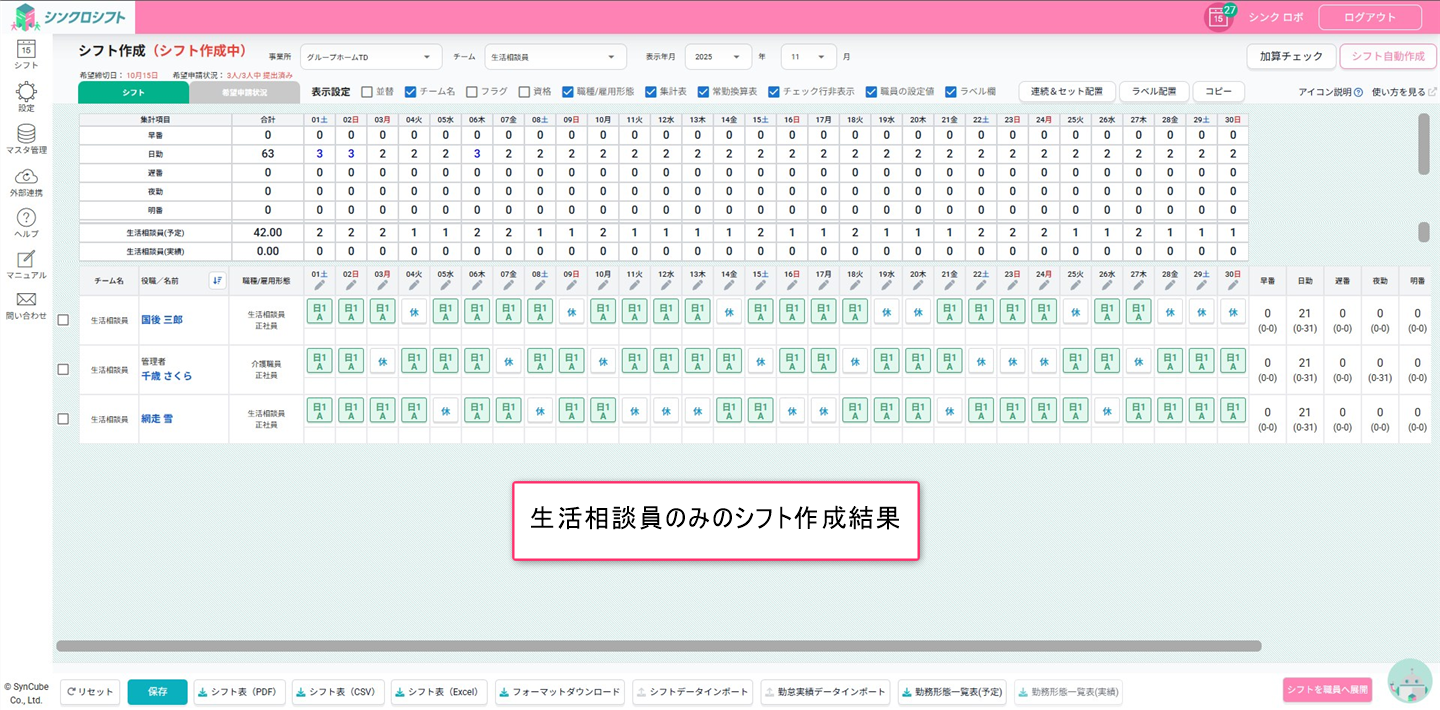The image size is (1440, 710).
Task: Expand the 事業所 dropdown グループホームTD
Action: click(x=370, y=57)
